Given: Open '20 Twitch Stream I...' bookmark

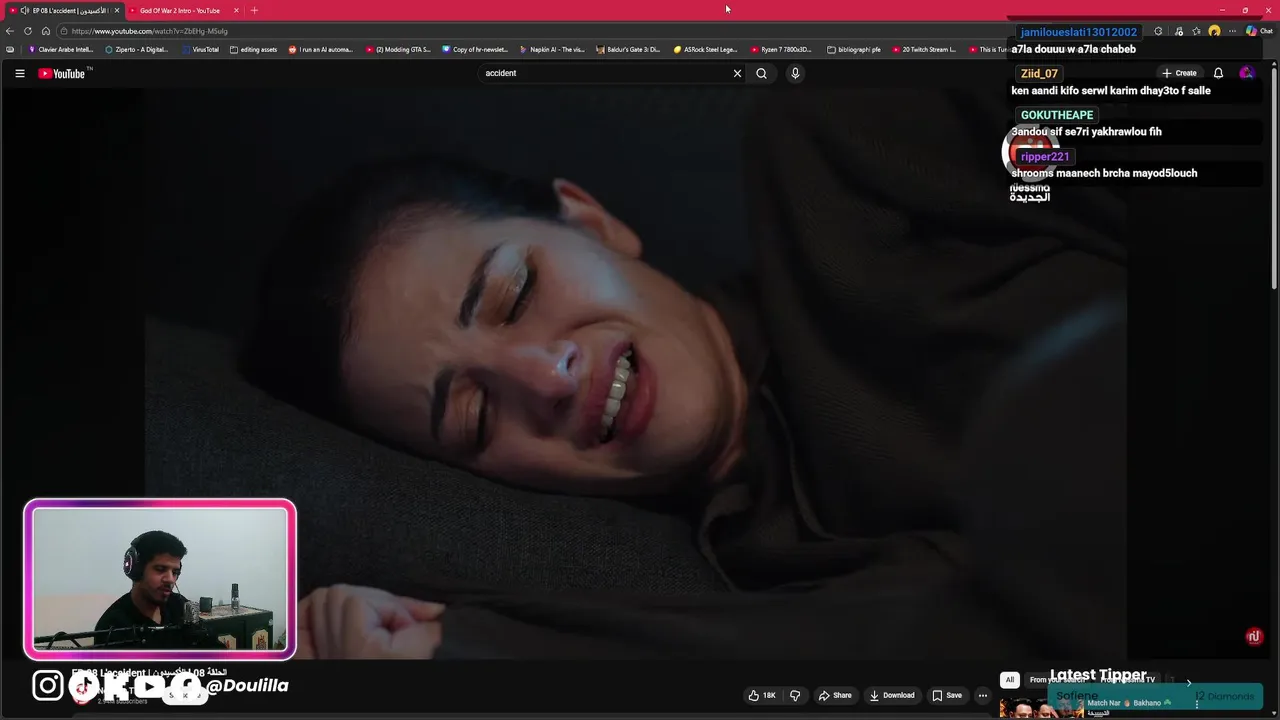Looking at the screenshot, I should (x=925, y=49).
